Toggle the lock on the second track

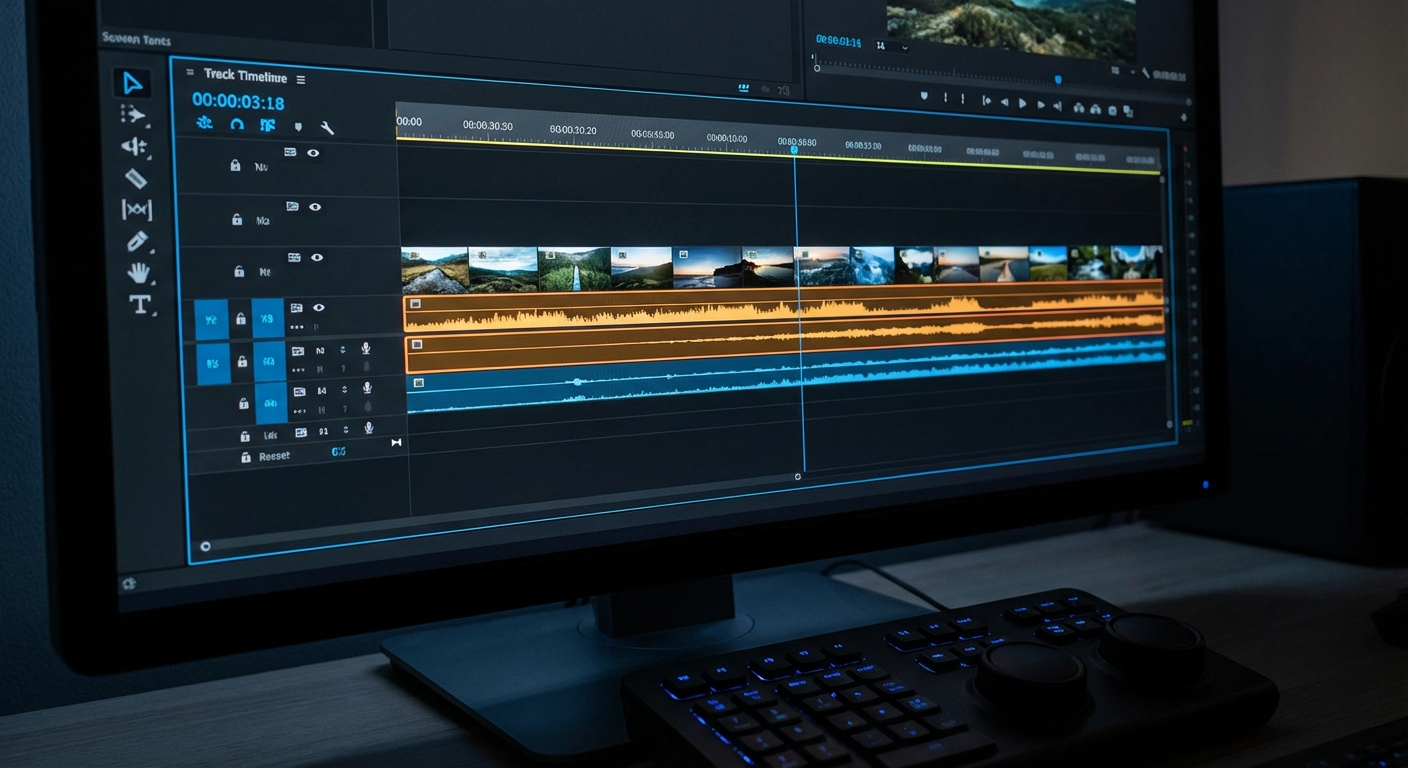point(236,219)
